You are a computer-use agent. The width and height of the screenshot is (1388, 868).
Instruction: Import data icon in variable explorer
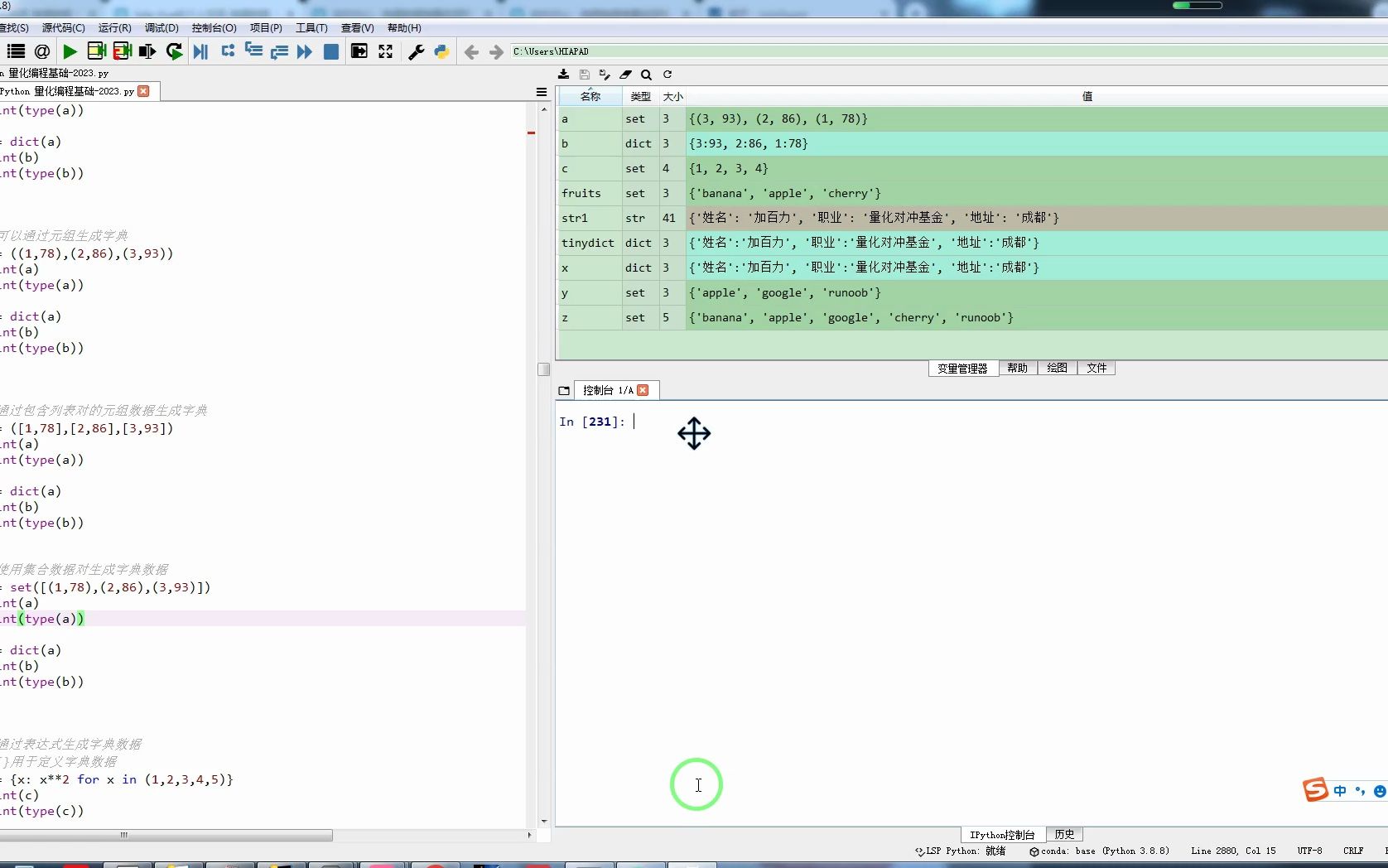564,75
